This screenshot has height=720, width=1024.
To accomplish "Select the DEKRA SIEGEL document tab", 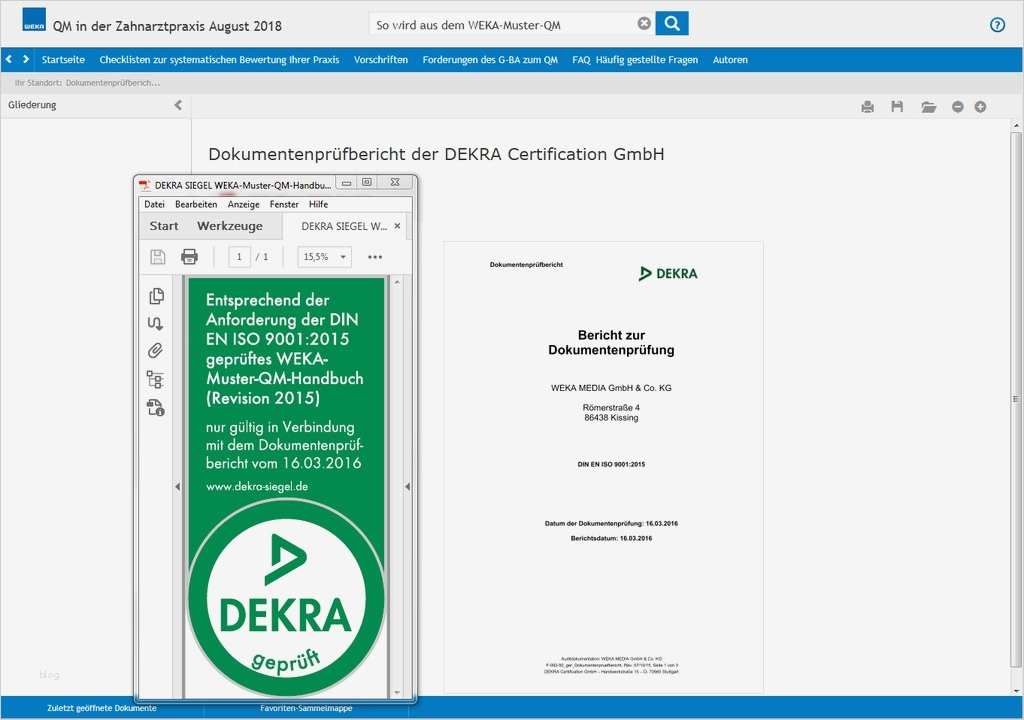I will pyautogui.click(x=344, y=226).
